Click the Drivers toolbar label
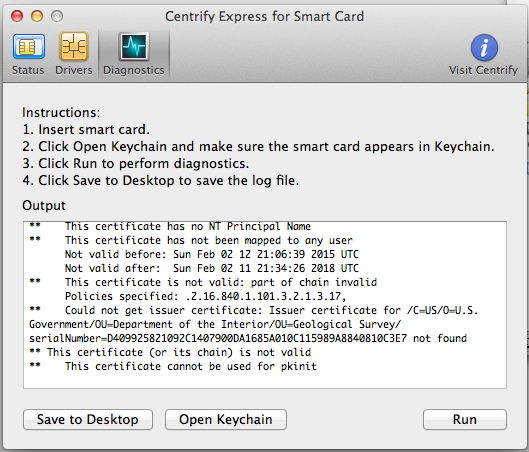This screenshot has height=452, width=529. 74,70
